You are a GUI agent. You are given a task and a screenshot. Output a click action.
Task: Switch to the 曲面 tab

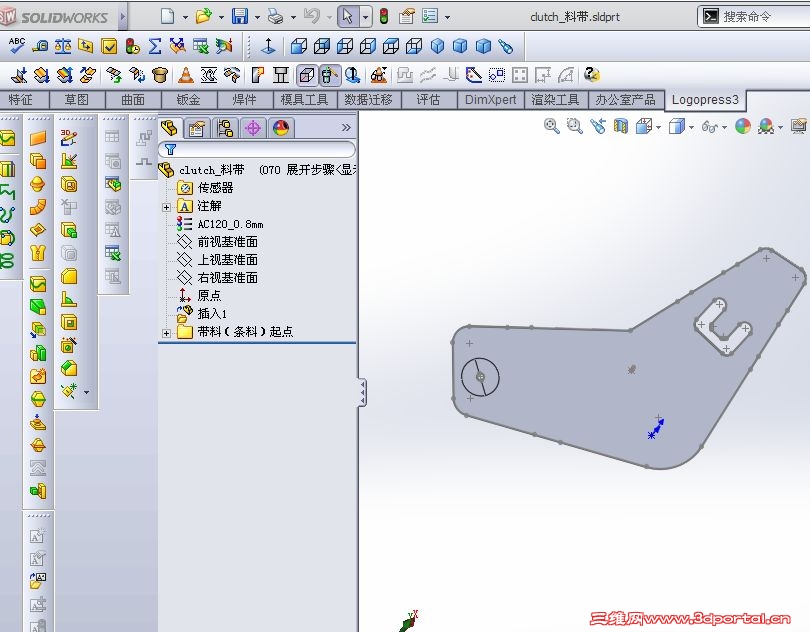pyautogui.click(x=133, y=100)
